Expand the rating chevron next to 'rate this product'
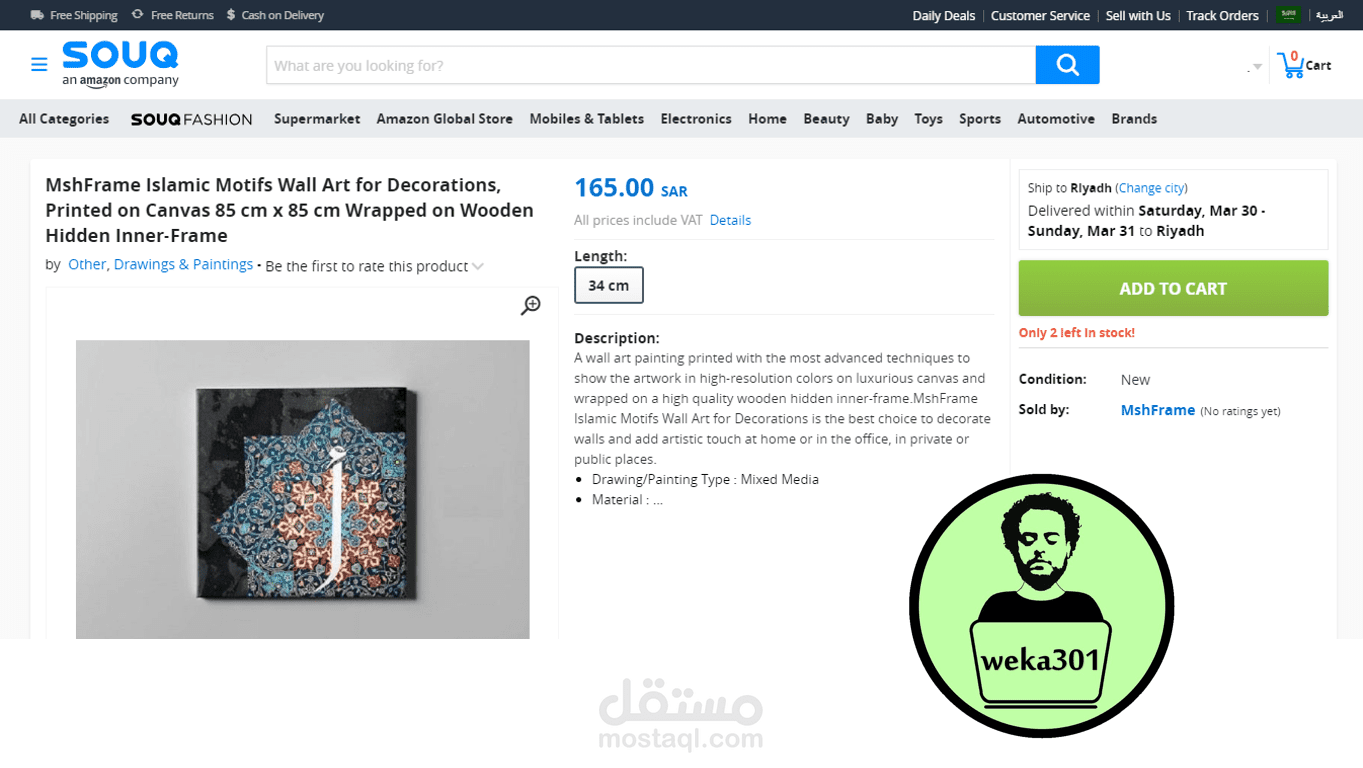 [x=478, y=266]
